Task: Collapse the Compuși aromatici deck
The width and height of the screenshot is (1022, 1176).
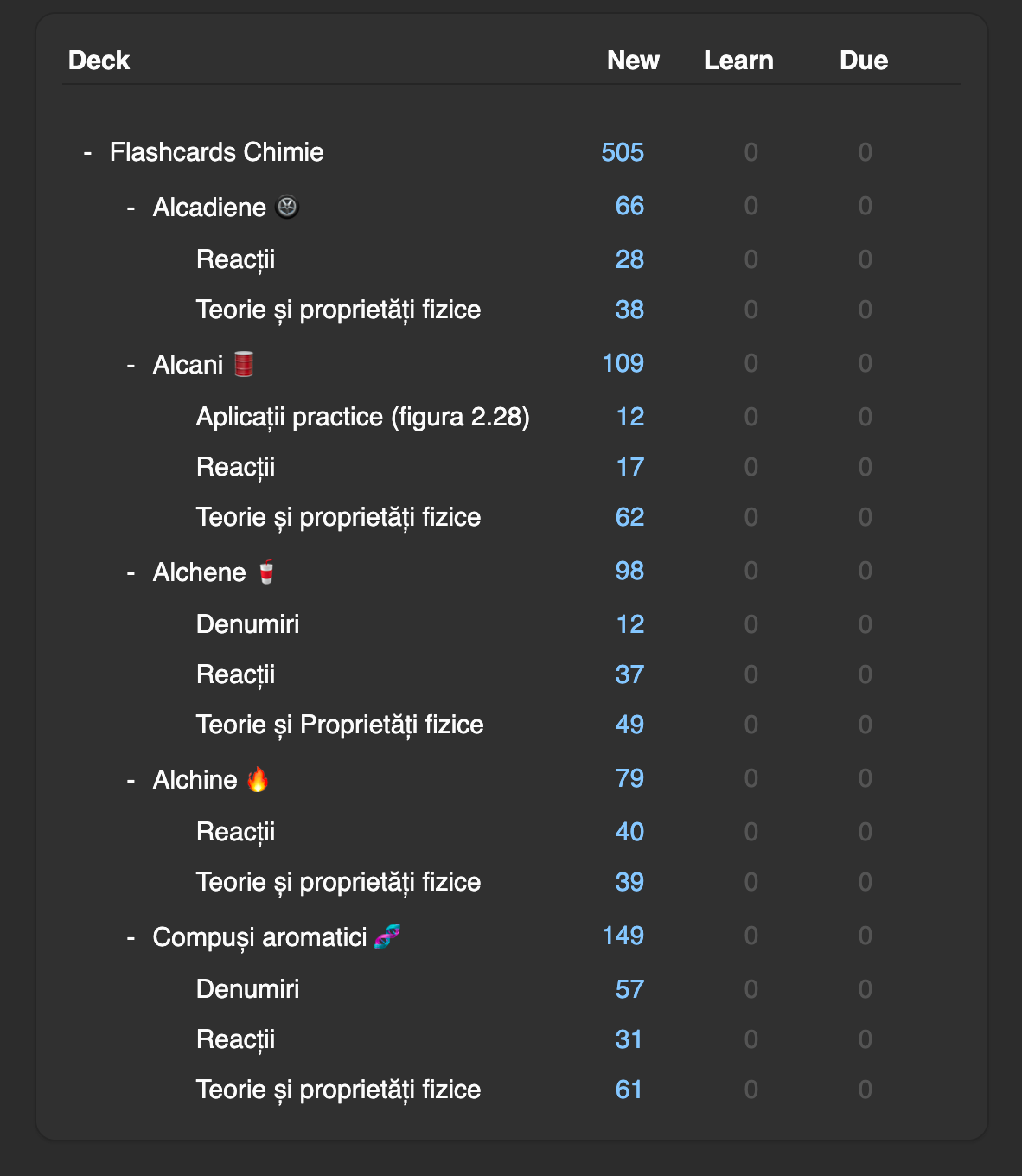Action: 131,937
